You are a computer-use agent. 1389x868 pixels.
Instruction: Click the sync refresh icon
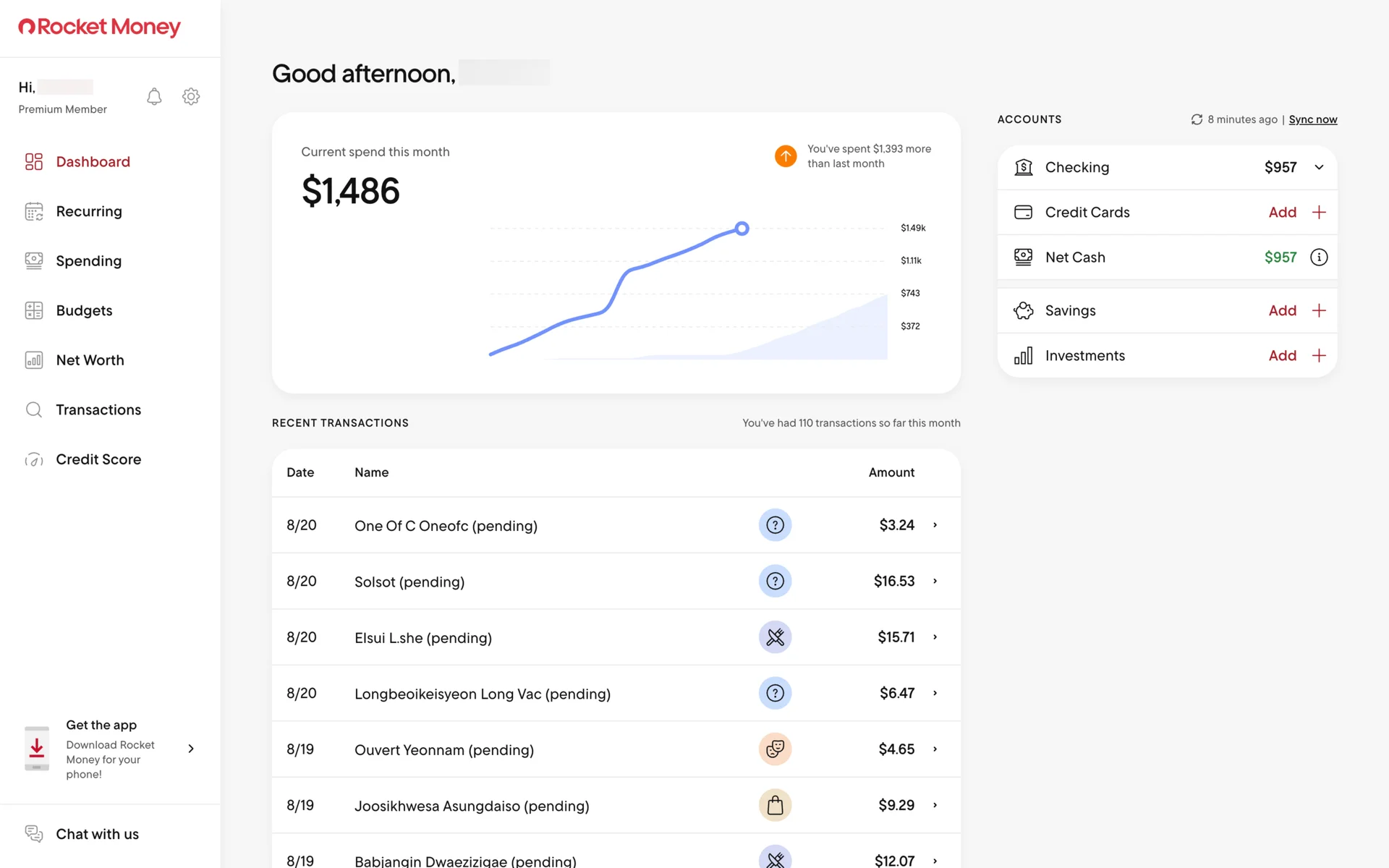click(1197, 120)
